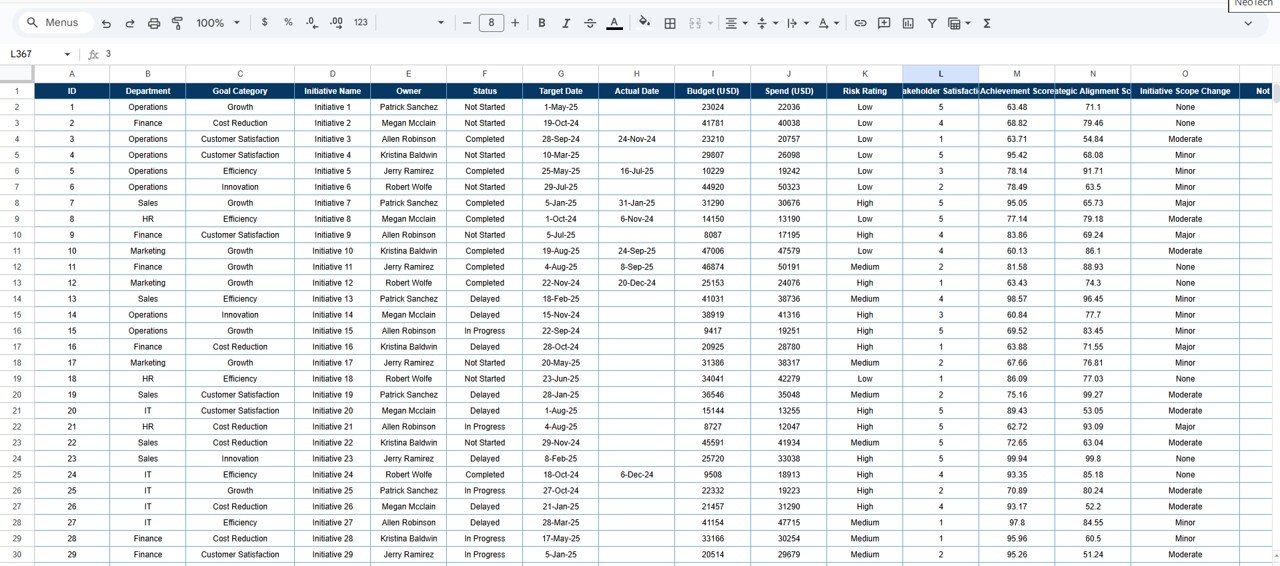The image size is (1280, 566).
Task: Open the Name box dropdown arrow
Action: click(x=67, y=54)
